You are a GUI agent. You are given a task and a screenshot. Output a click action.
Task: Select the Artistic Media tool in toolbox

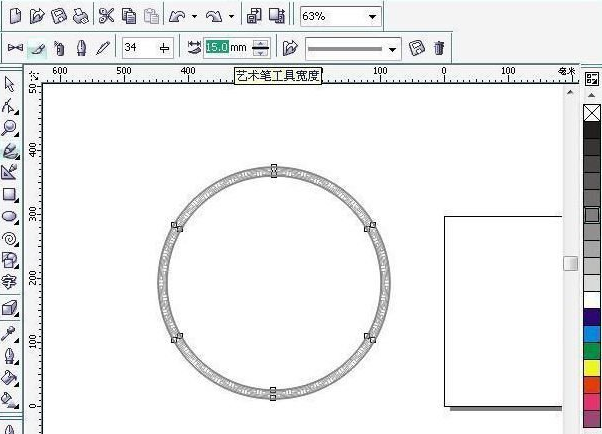pos(10,151)
